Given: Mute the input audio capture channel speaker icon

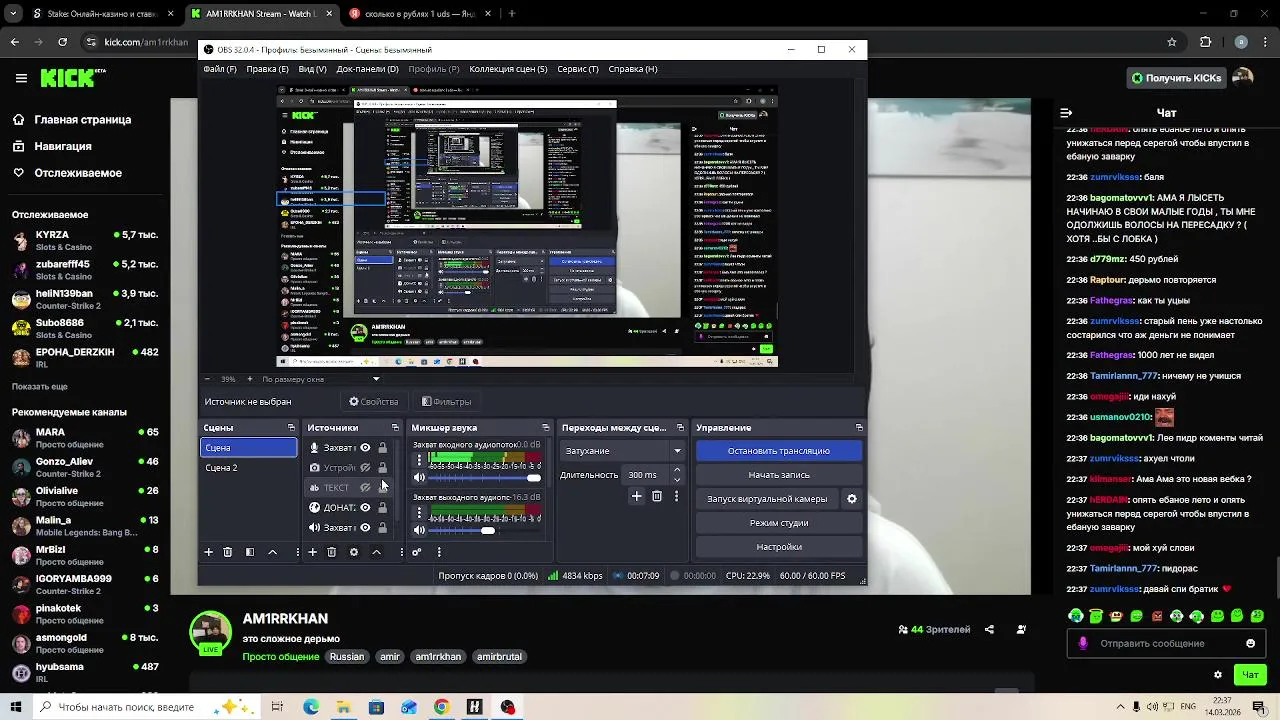Looking at the screenshot, I should (x=419, y=478).
